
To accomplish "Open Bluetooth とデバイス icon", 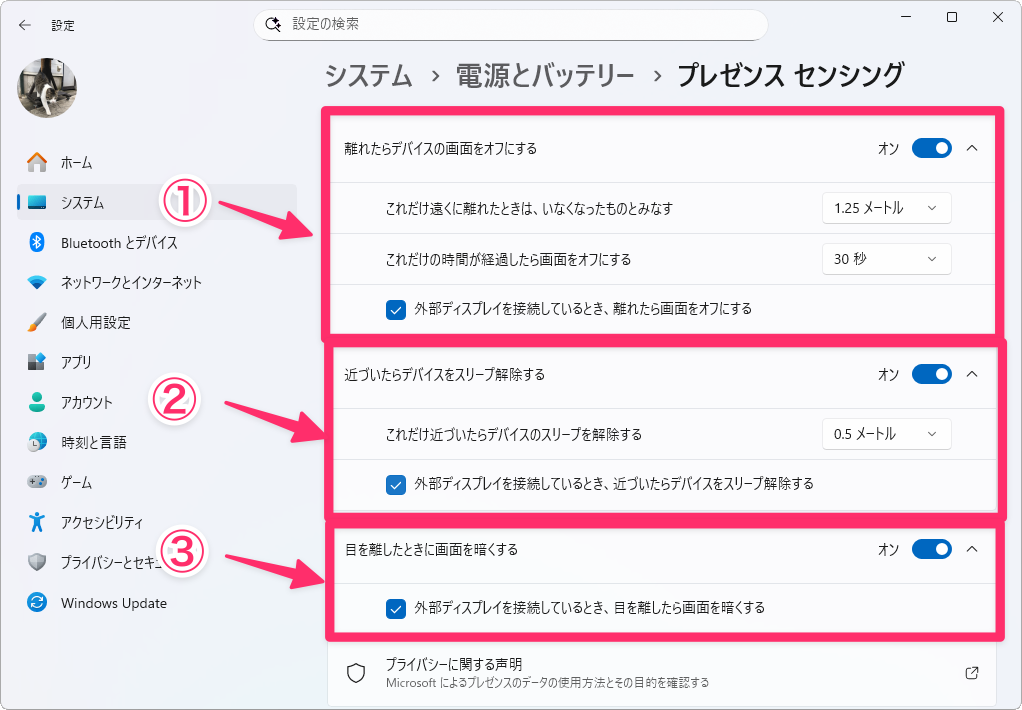I will (x=37, y=242).
